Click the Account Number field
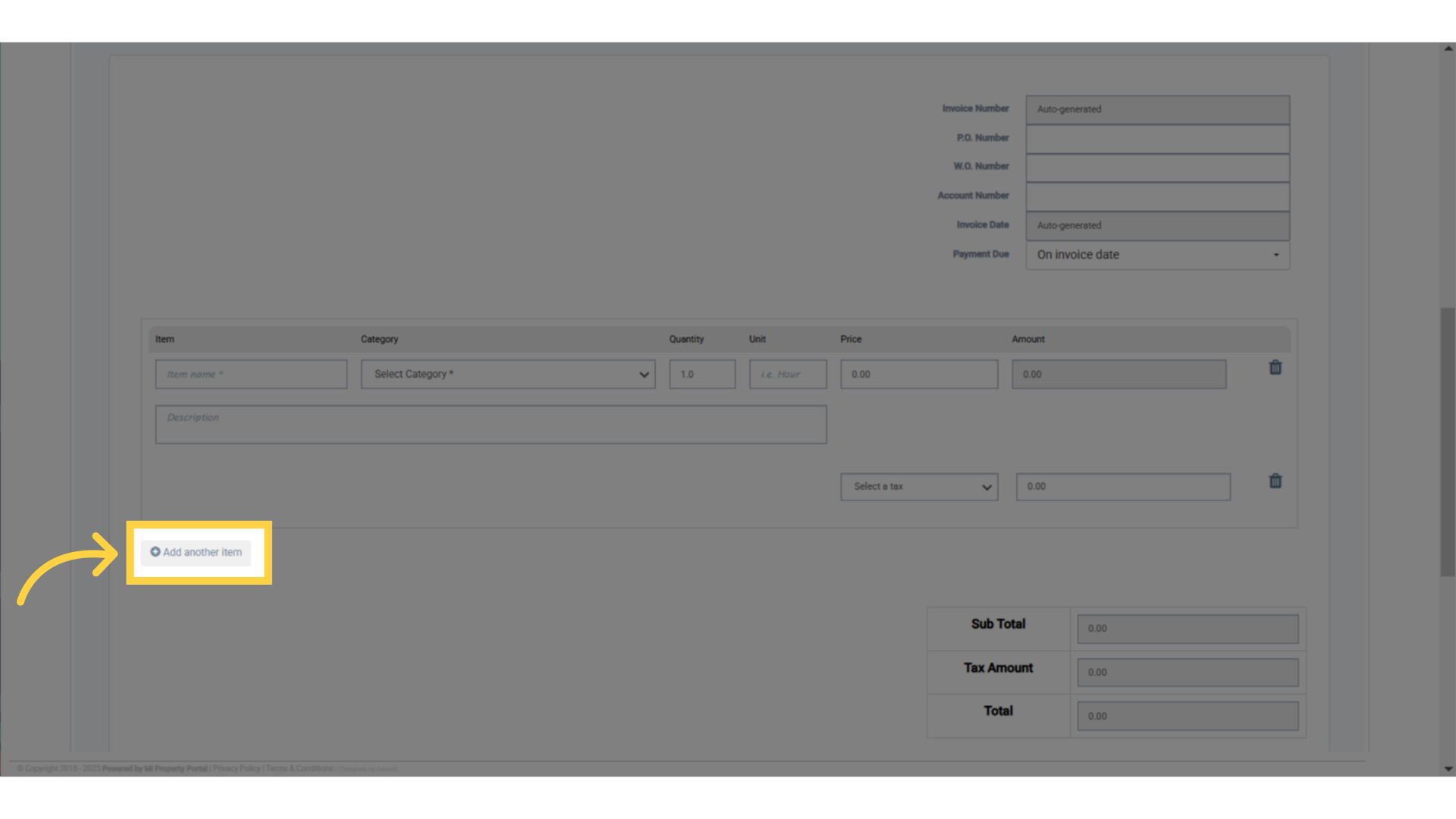Image resolution: width=1456 pixels, height=819 pixels. click(x=1157, y=196)
